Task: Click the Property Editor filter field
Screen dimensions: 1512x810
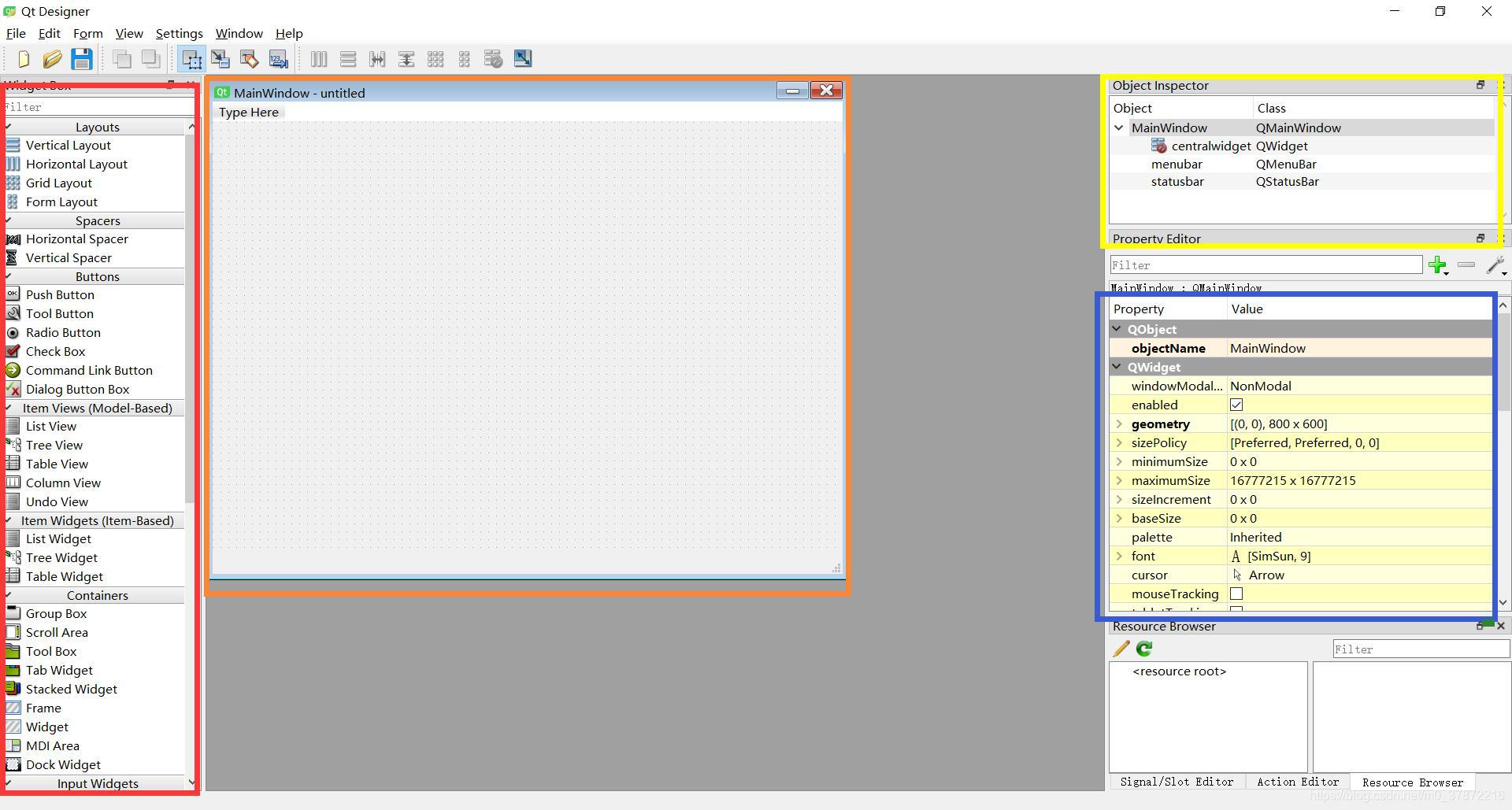Action: (1264, 264)
